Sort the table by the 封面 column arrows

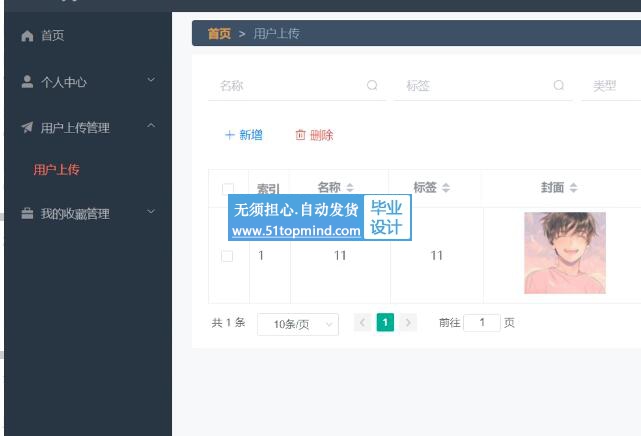(x=574, y=188)
